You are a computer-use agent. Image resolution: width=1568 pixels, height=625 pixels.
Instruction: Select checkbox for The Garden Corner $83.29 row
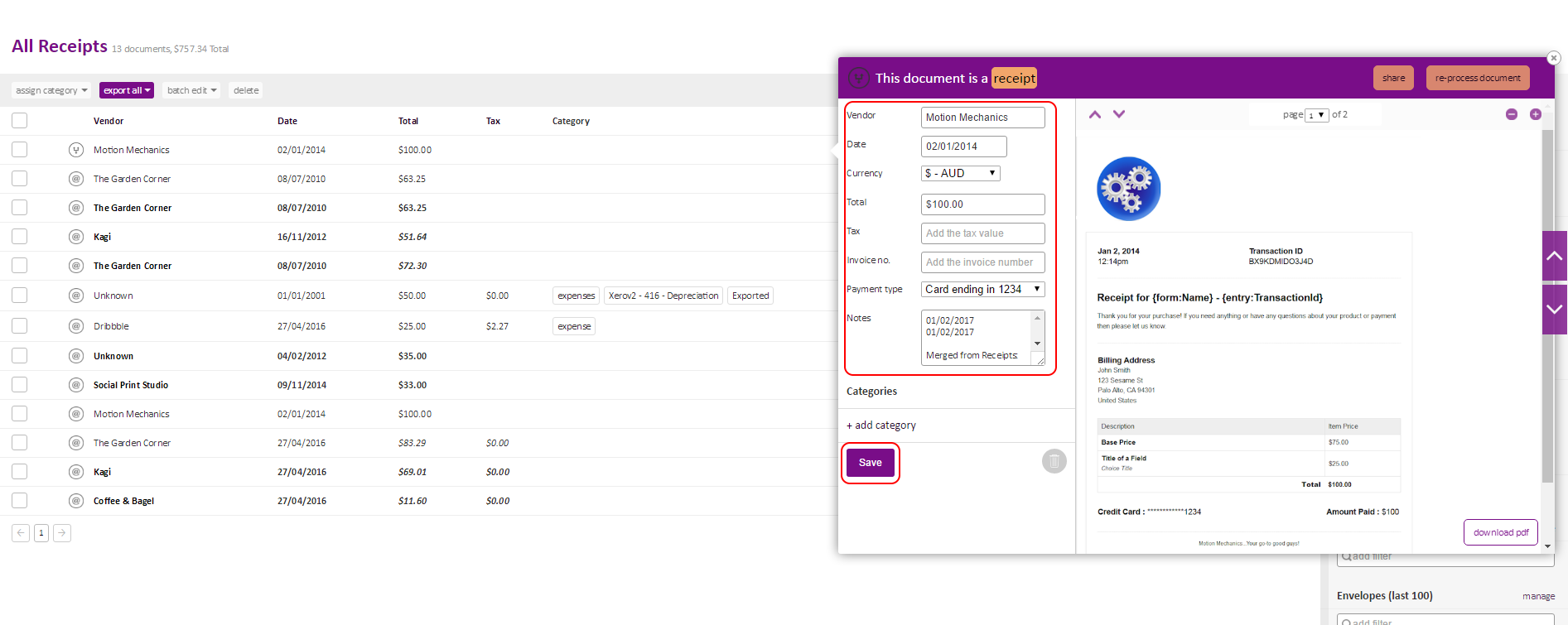pos(20,443)
